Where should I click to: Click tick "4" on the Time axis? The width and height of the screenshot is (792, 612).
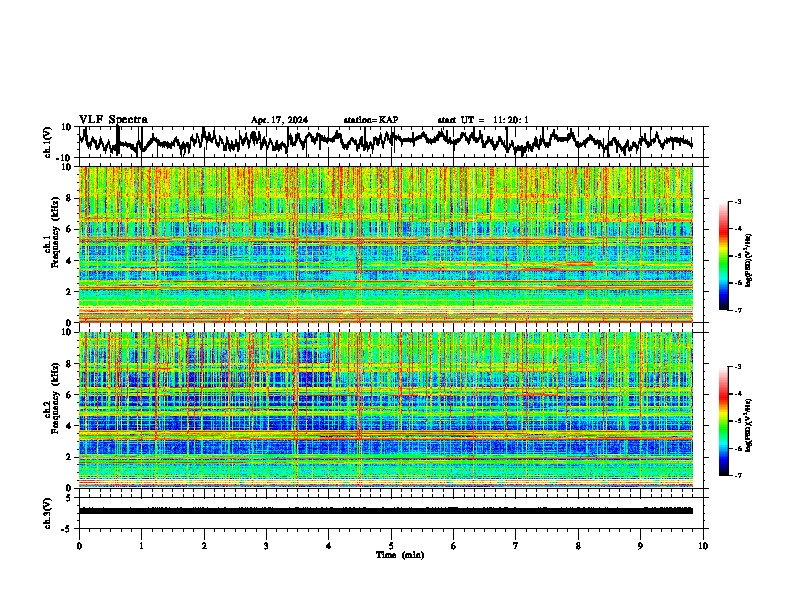(329, 546)
